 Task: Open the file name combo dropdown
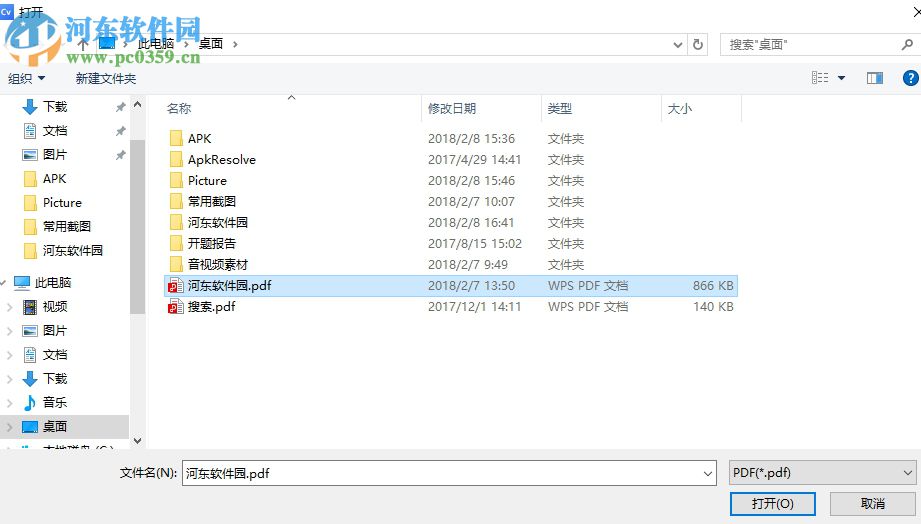pyautogui.click(x=708, y=473)
